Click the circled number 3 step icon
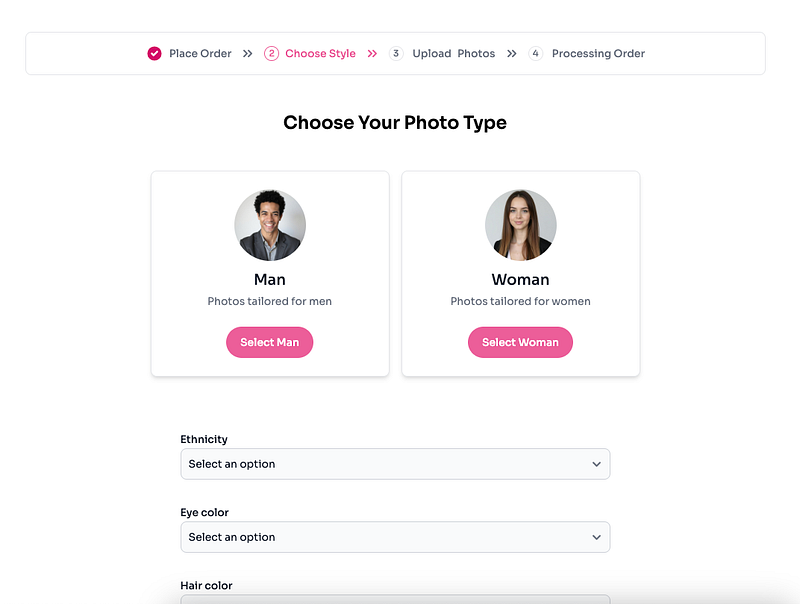Image resolution: width=800 pixels, height=604 pixels. 396,54
